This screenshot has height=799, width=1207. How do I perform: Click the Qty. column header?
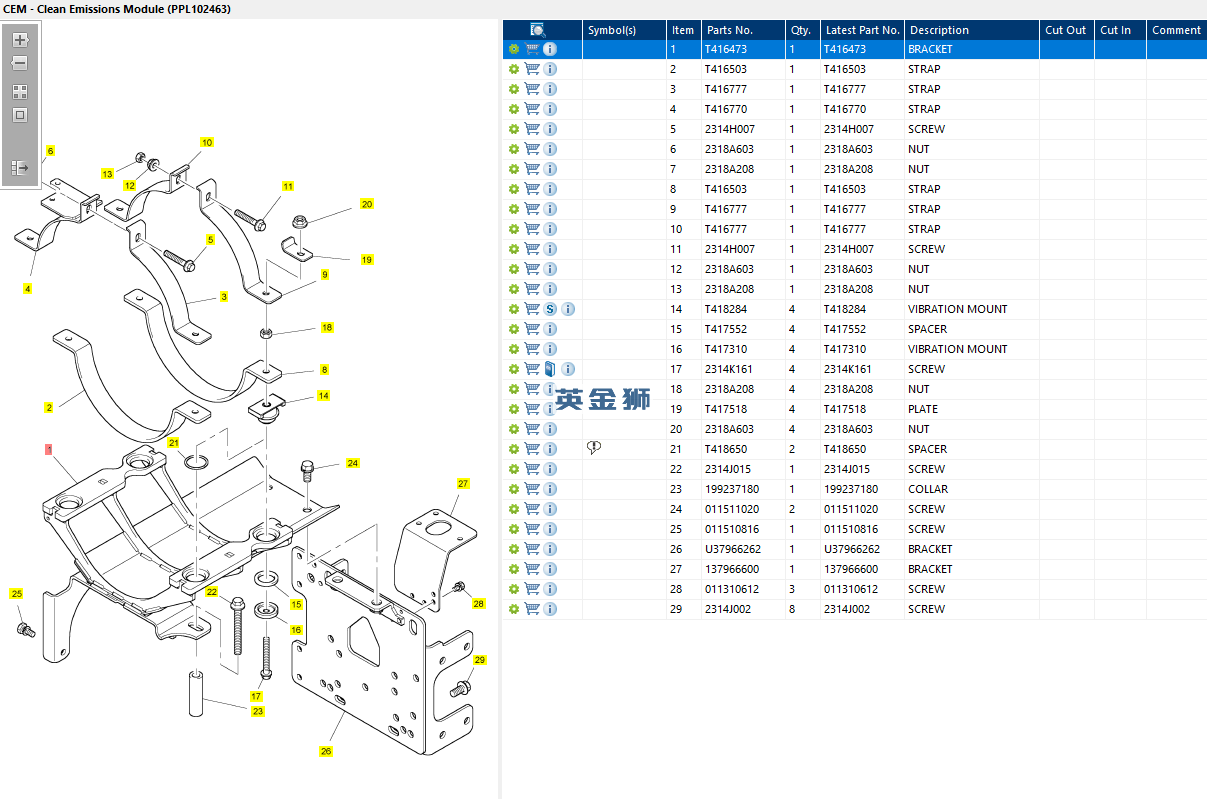[x=800, y=30]
